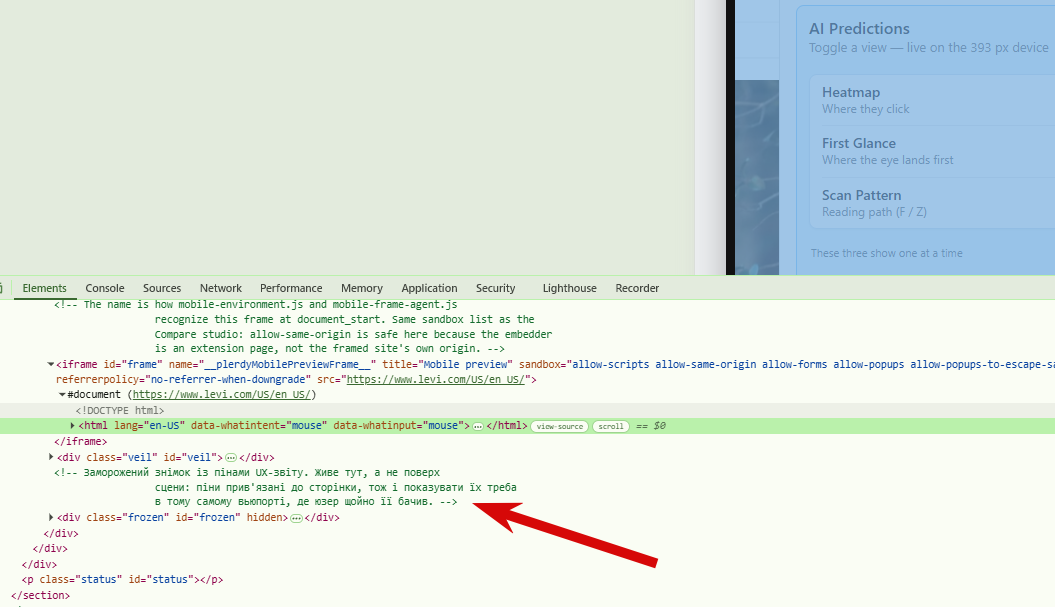Open the Network tab
This screenshot has height=607, width=1055.
221,288
